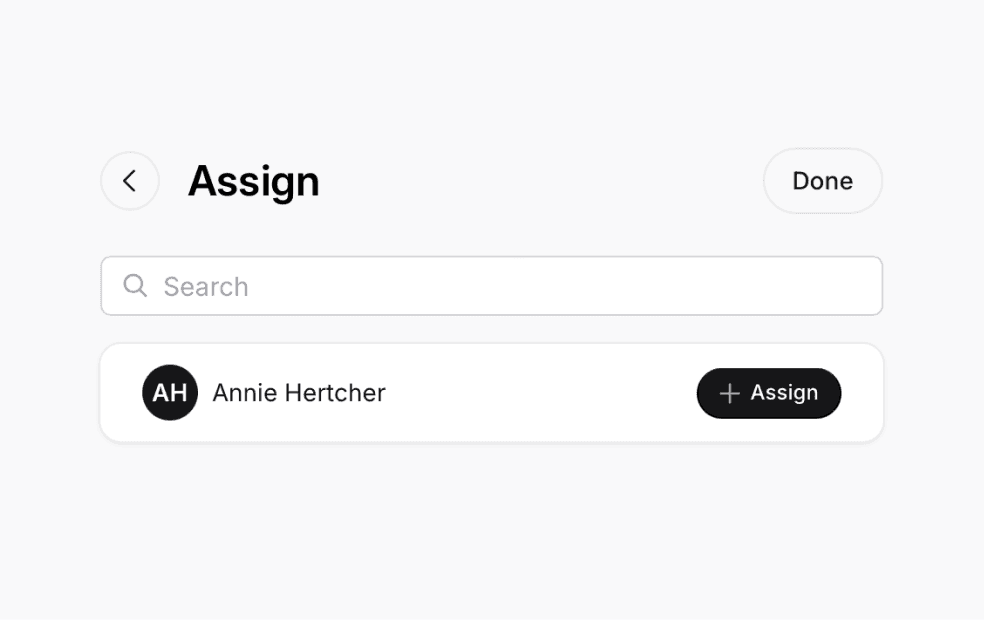Confirm assignments by clicking Done
The image size is (984, 620).
(x=822, y=181)
